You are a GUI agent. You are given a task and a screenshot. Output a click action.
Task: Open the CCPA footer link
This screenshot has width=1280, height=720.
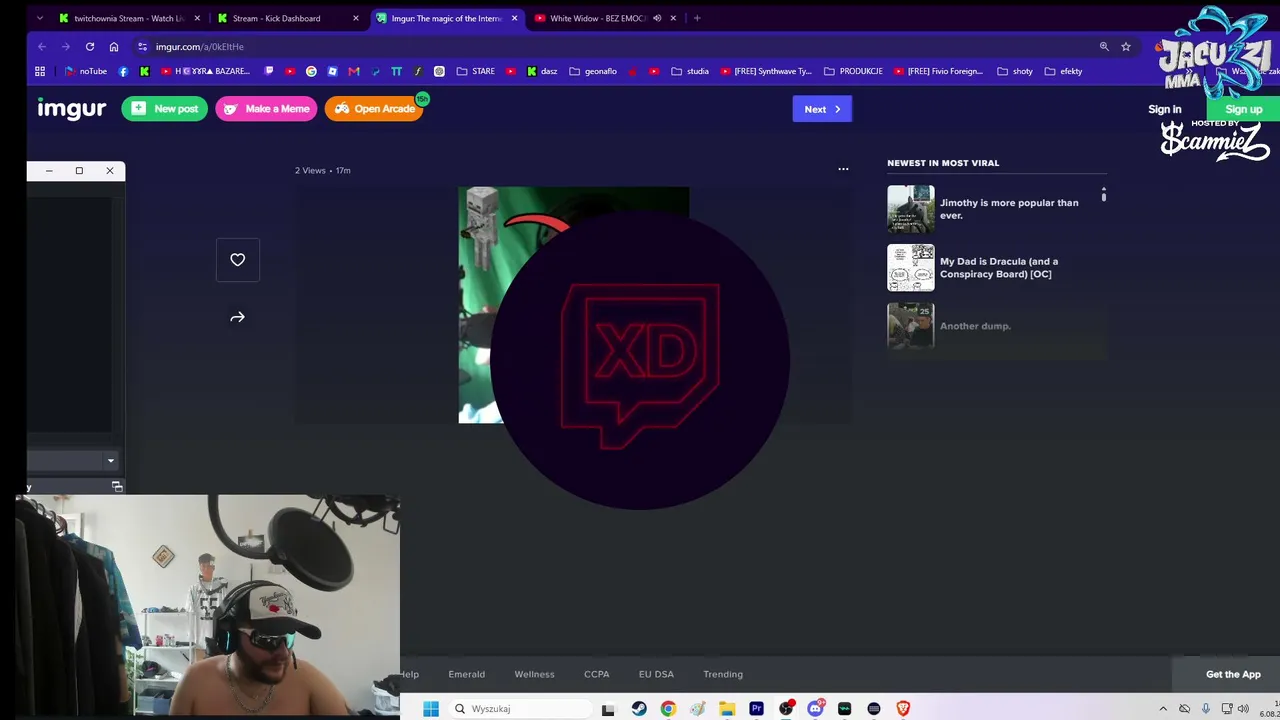point(597,675)
